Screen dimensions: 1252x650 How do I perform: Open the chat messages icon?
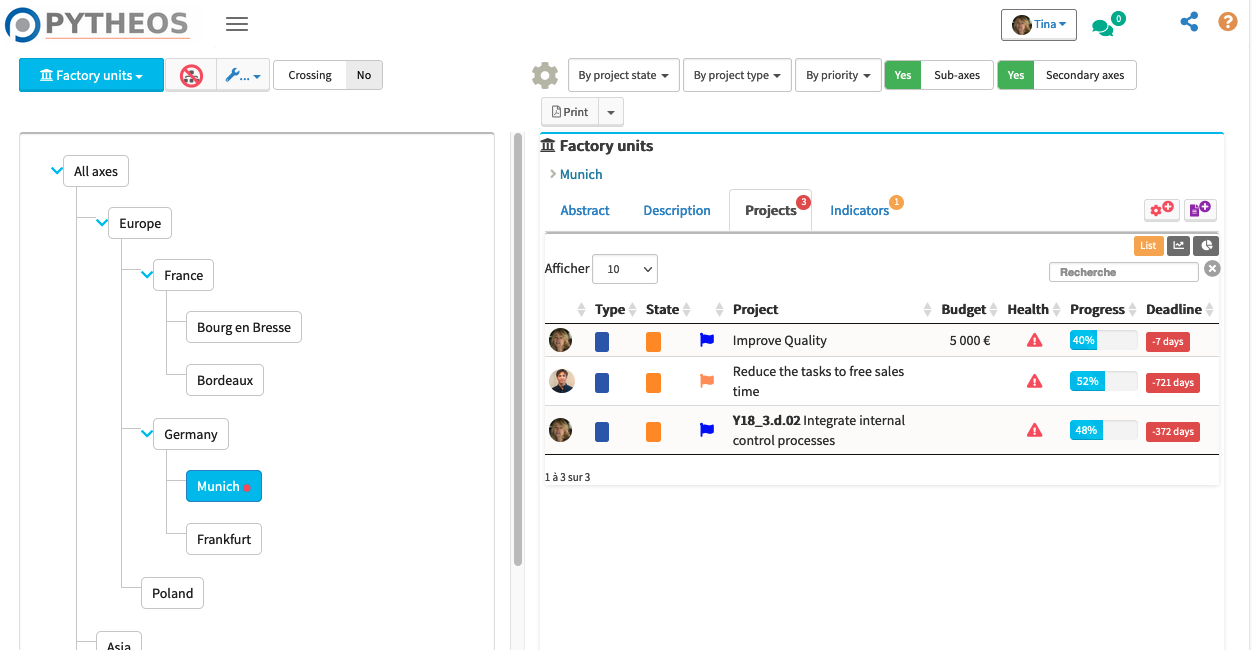(x=1103, y=27)
